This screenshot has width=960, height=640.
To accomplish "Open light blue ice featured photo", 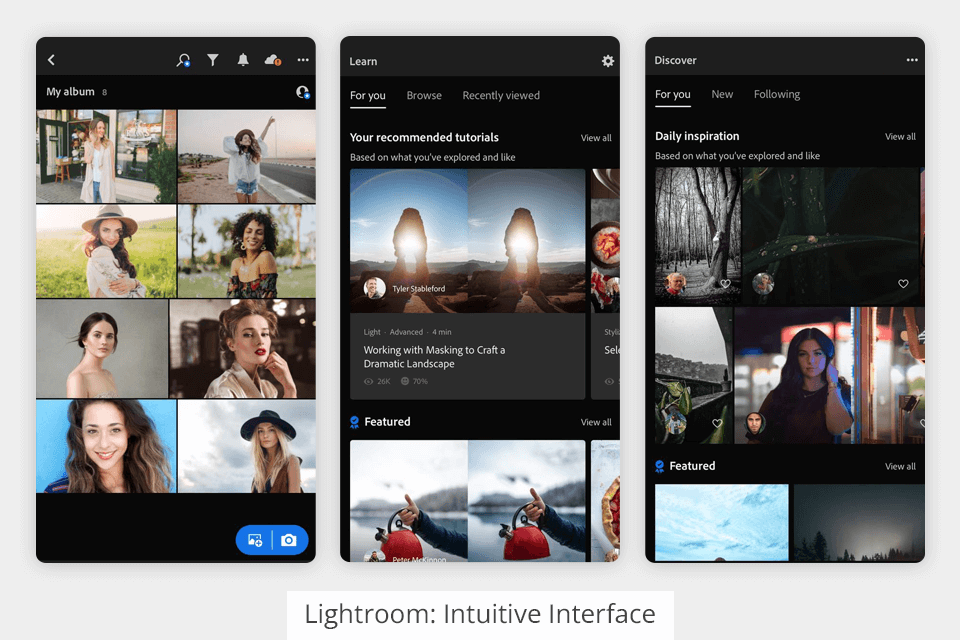I will coord(721,522).
